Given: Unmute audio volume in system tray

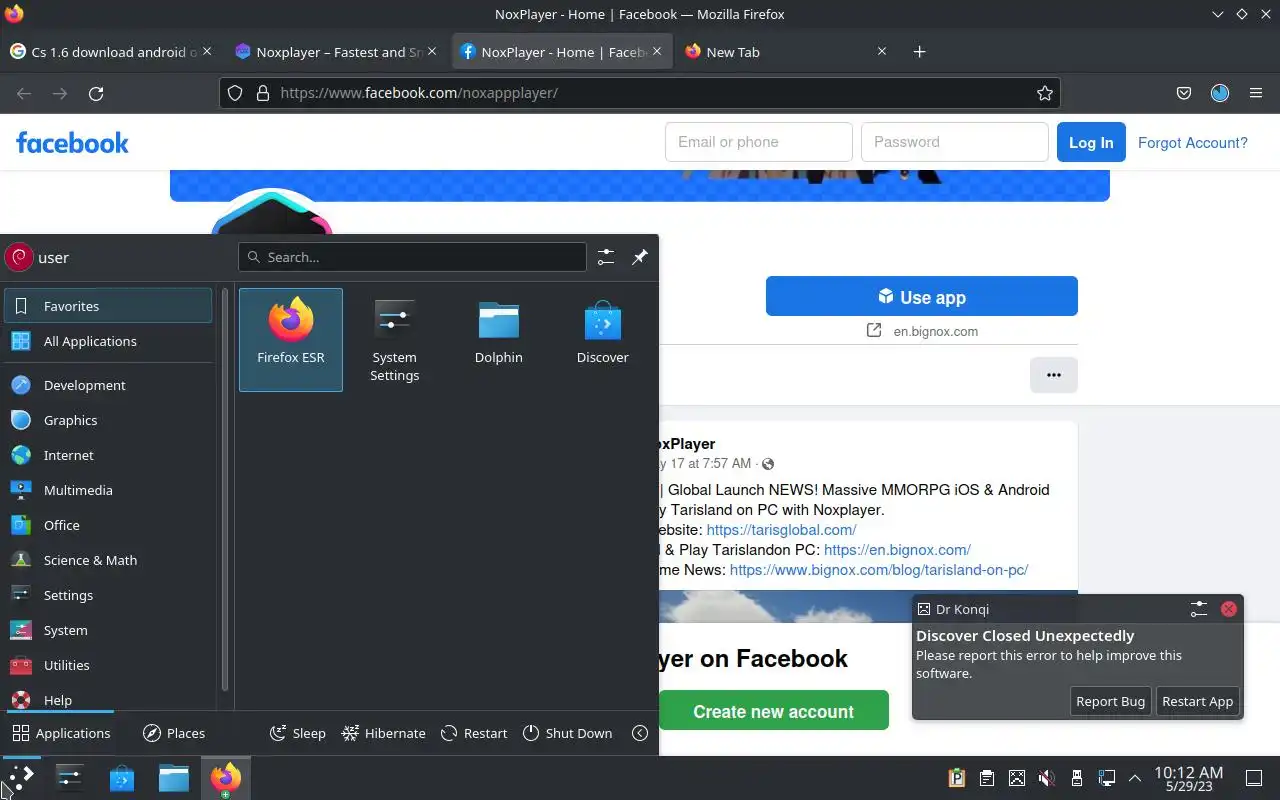Looking at the screenshot, I should coord(1046,778).
